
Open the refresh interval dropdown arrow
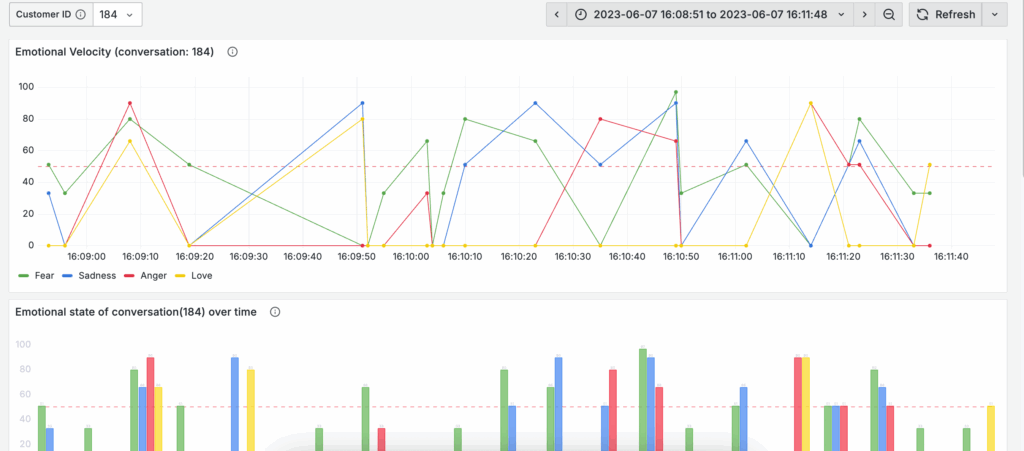[994, 15]
